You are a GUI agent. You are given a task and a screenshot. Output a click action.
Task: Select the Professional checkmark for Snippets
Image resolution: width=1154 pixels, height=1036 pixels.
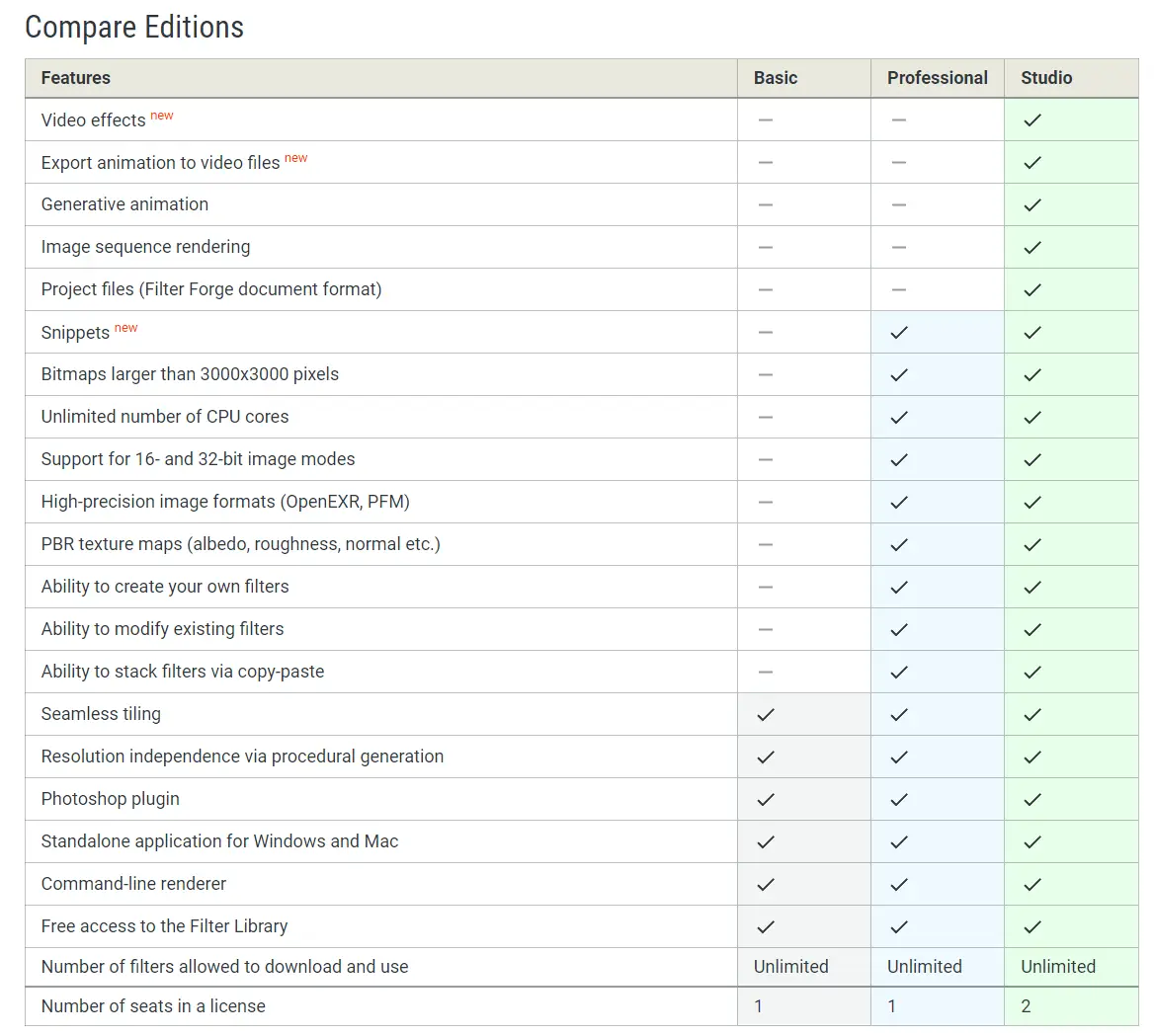pos(898,332)
